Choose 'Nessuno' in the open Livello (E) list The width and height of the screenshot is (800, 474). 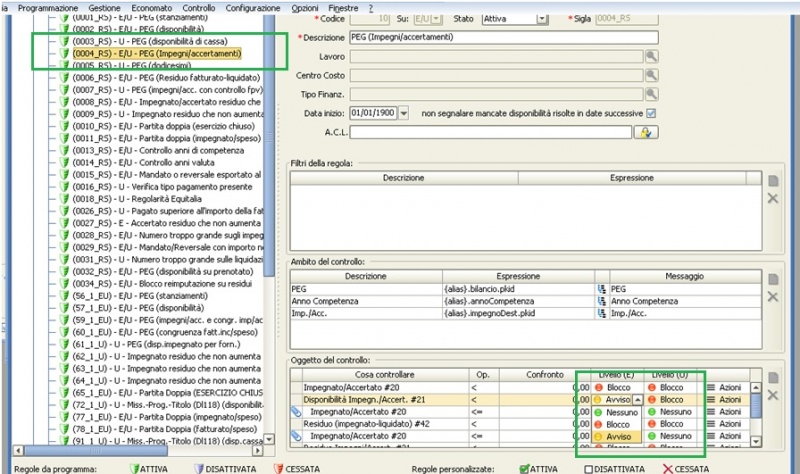(x=621, y=411)
